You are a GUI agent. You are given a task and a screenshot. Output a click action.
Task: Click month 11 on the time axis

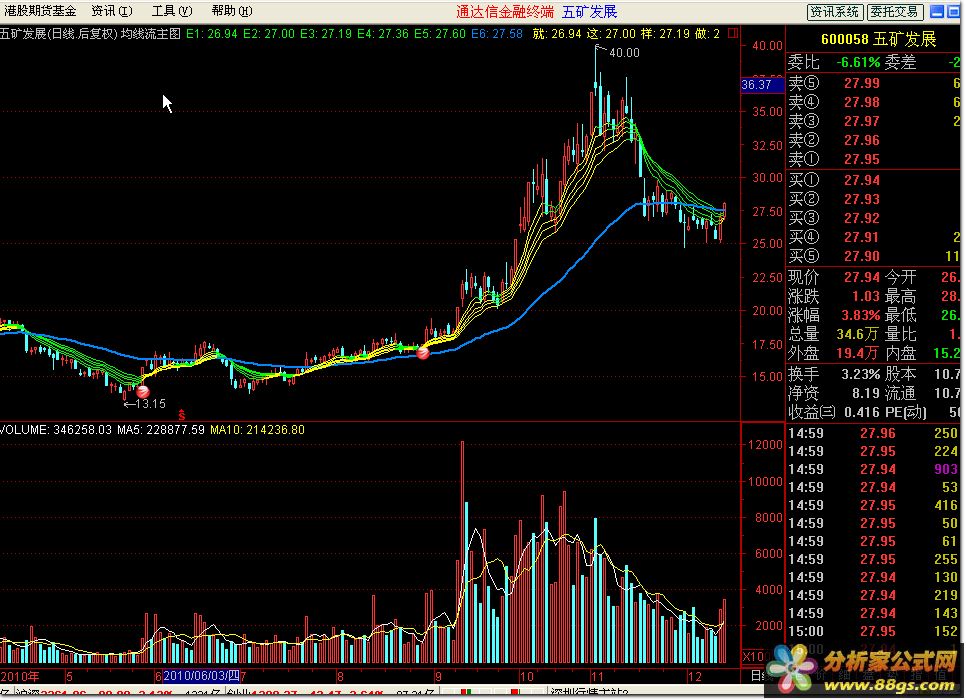click(596, 677)
